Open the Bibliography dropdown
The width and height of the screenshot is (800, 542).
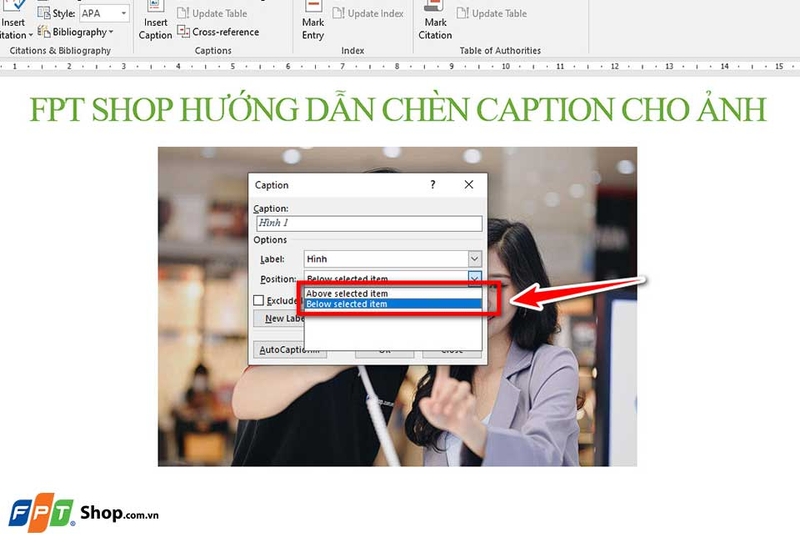pos(76,32)
